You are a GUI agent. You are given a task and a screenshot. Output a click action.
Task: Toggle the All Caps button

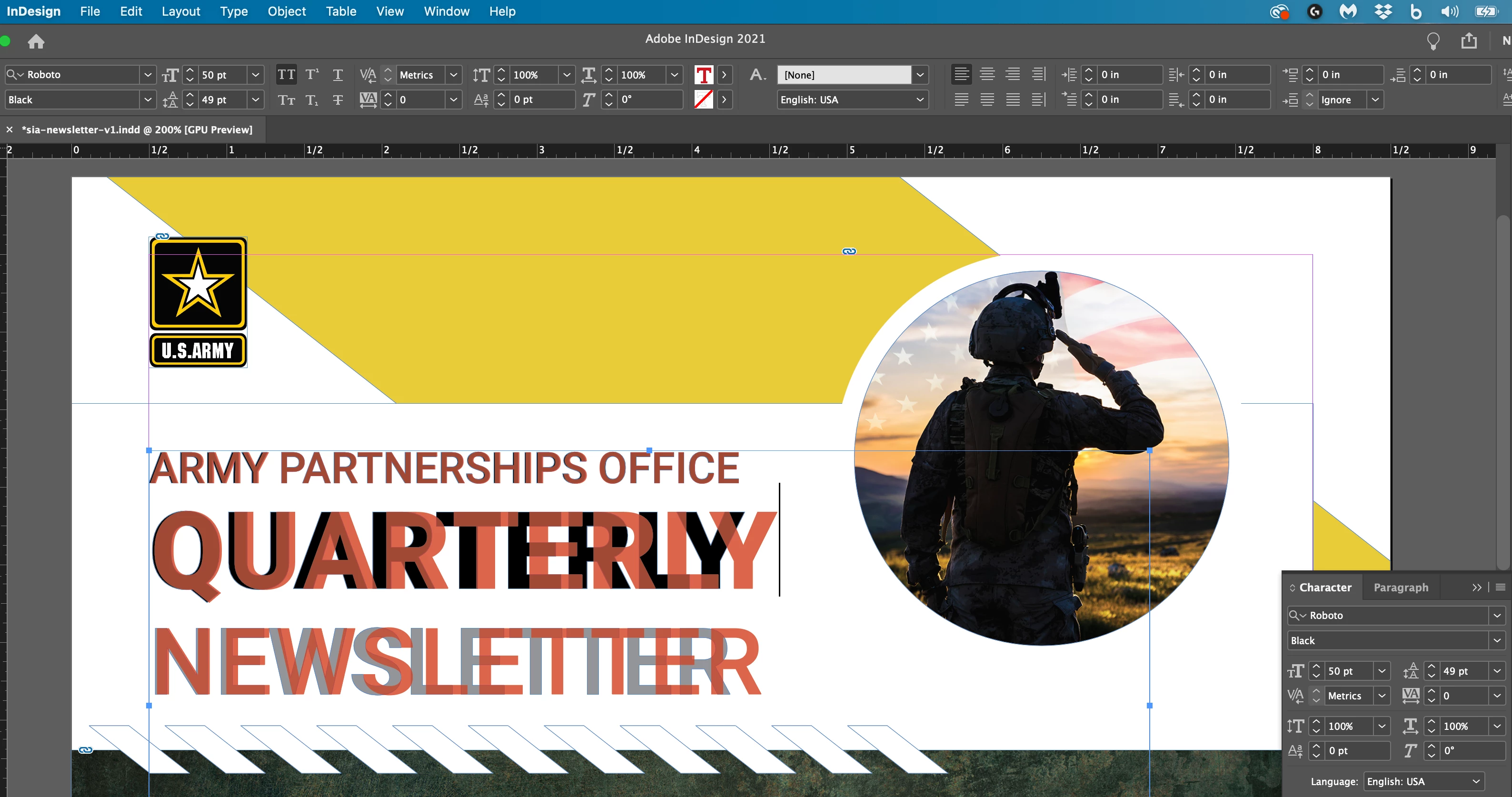pos(287,75)
